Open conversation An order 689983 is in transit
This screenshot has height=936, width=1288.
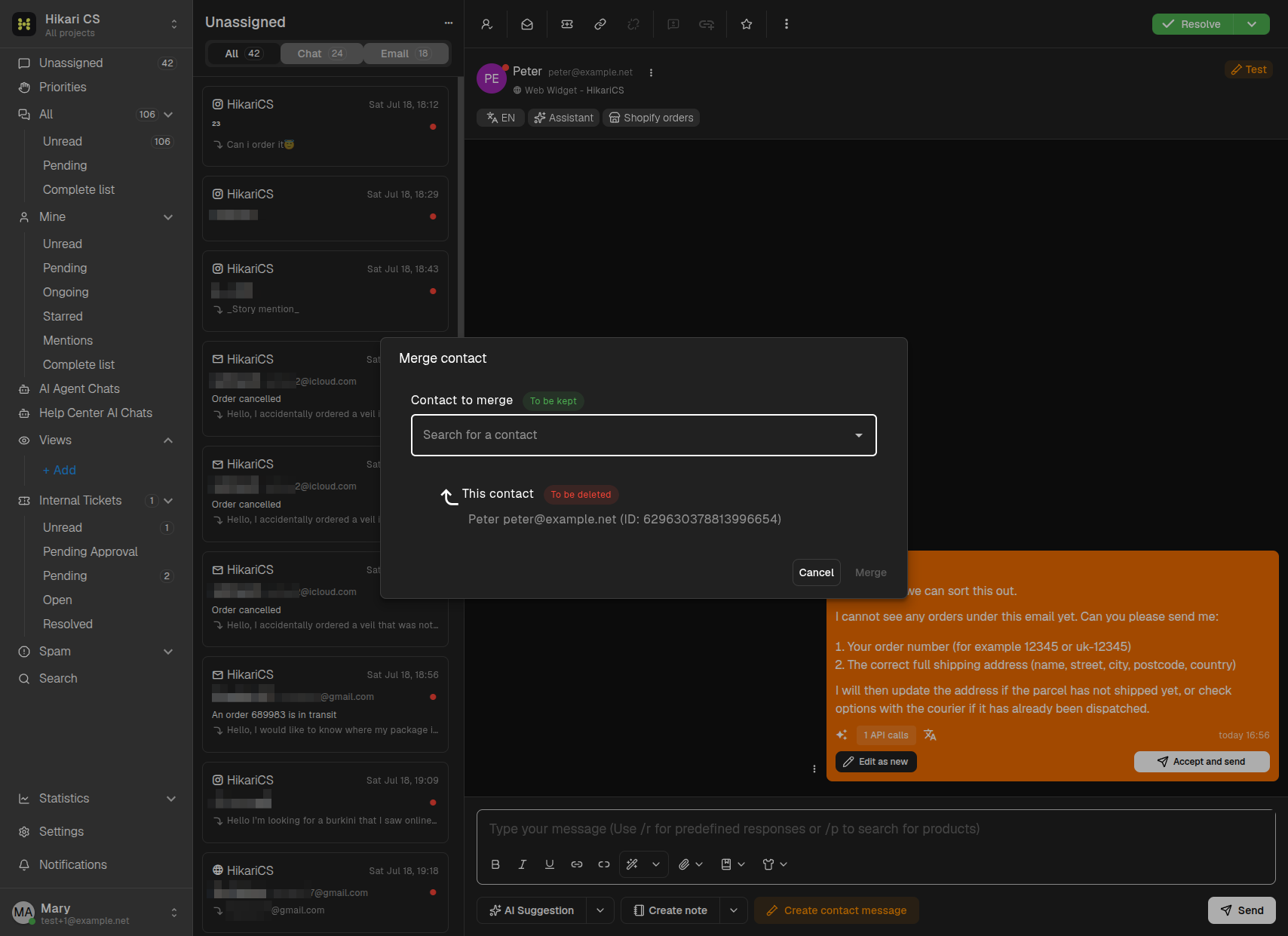point(325,704)
